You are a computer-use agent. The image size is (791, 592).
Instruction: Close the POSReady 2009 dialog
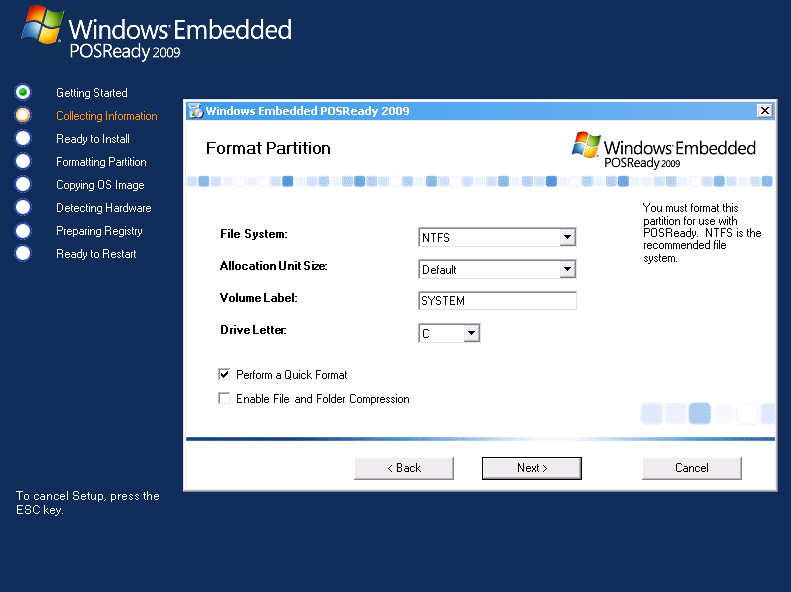tap(765, 110)
